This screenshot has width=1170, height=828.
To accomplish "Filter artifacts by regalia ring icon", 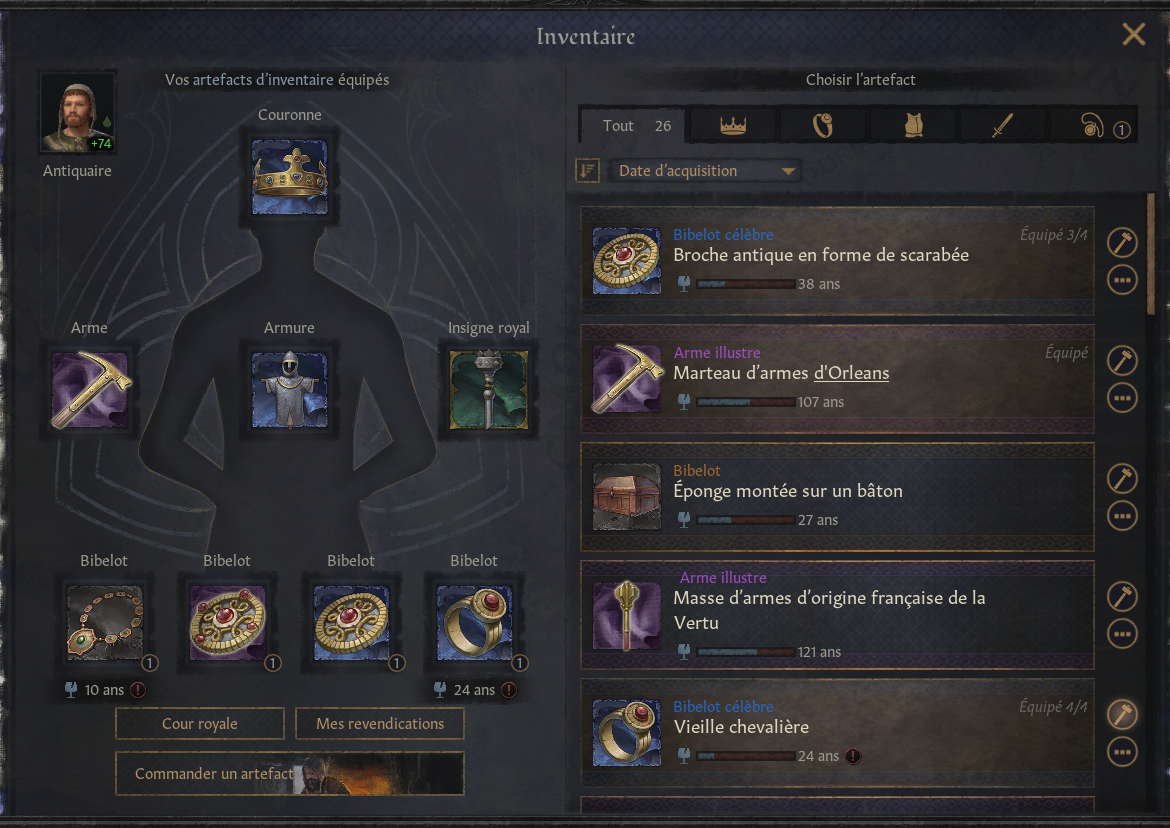I will pyautogui.click(x=822, y=126).
